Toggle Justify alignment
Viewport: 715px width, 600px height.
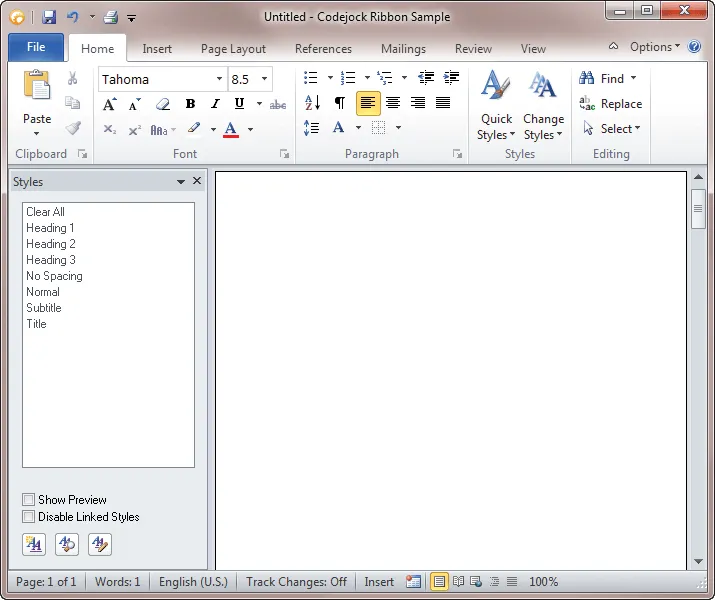click(x=443, y=103)
